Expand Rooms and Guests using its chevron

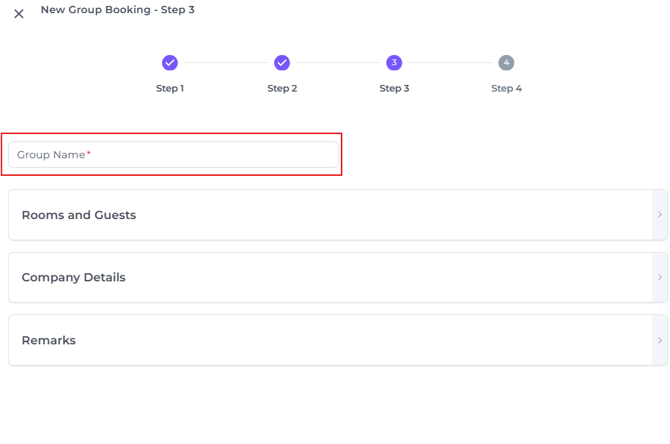[x=659, y=215]
